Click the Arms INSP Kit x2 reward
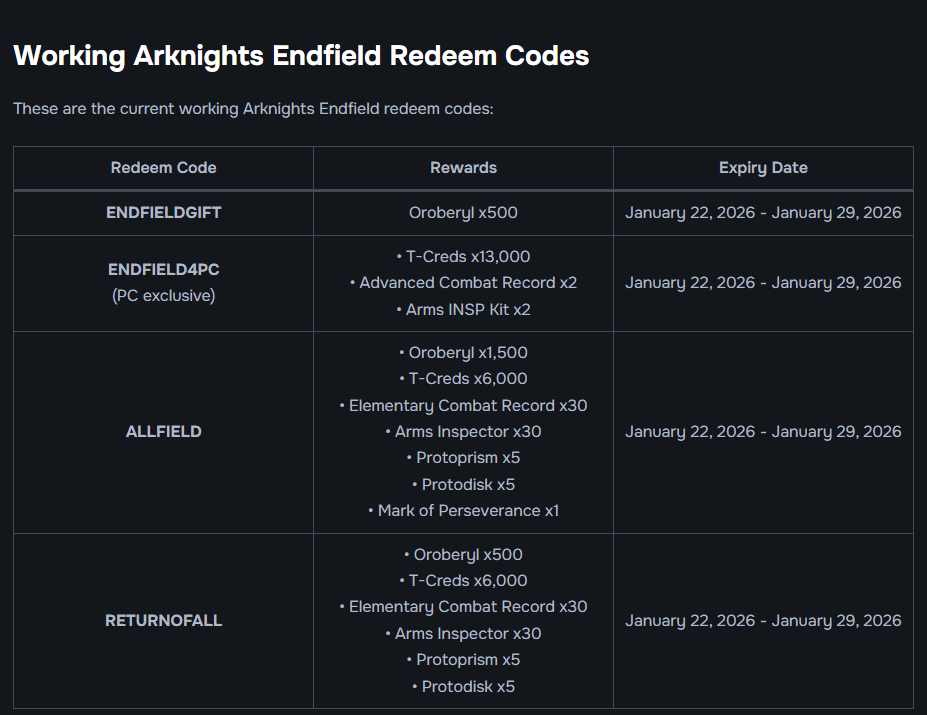927x715 pixels. [463, 310]
